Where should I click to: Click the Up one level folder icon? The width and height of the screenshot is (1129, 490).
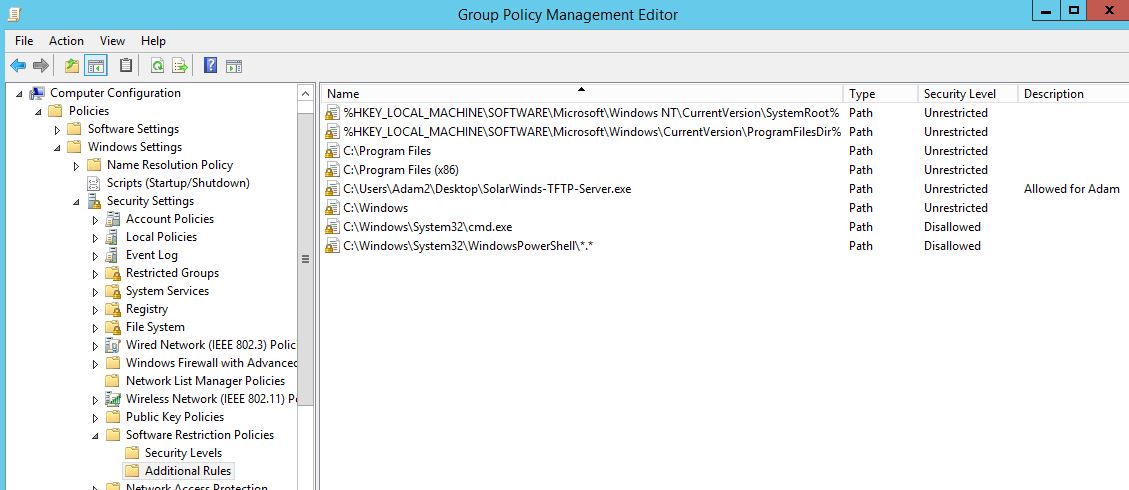[72, 66]
